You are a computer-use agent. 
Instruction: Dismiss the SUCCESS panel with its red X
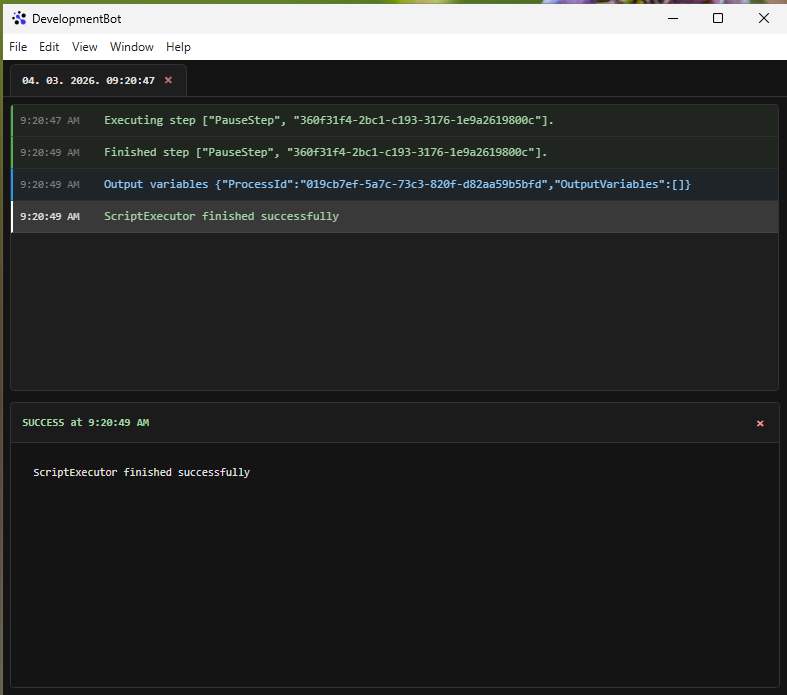760,423
